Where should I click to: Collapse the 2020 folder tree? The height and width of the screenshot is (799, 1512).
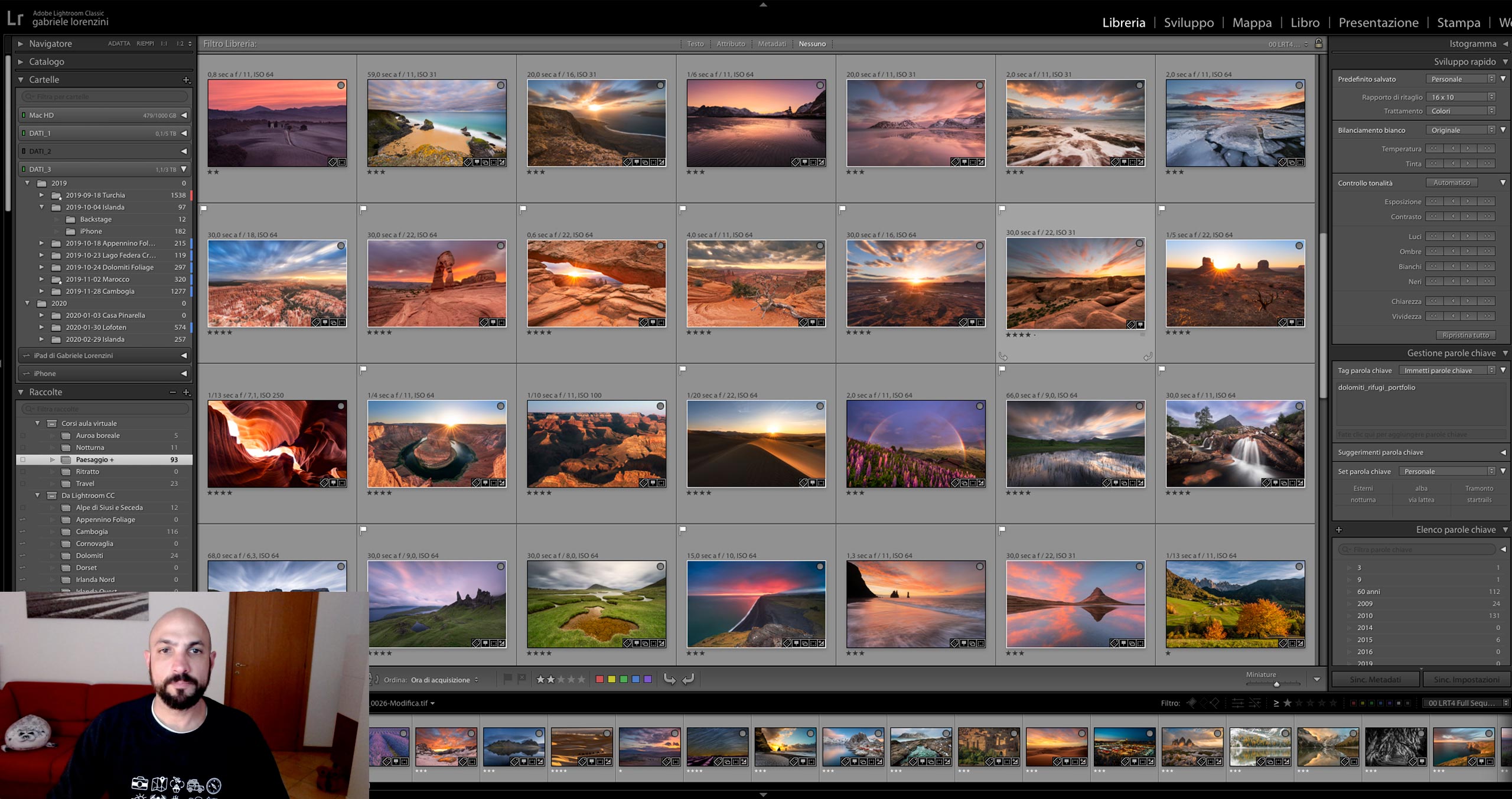pyautogui.click(x=27, y=303)
